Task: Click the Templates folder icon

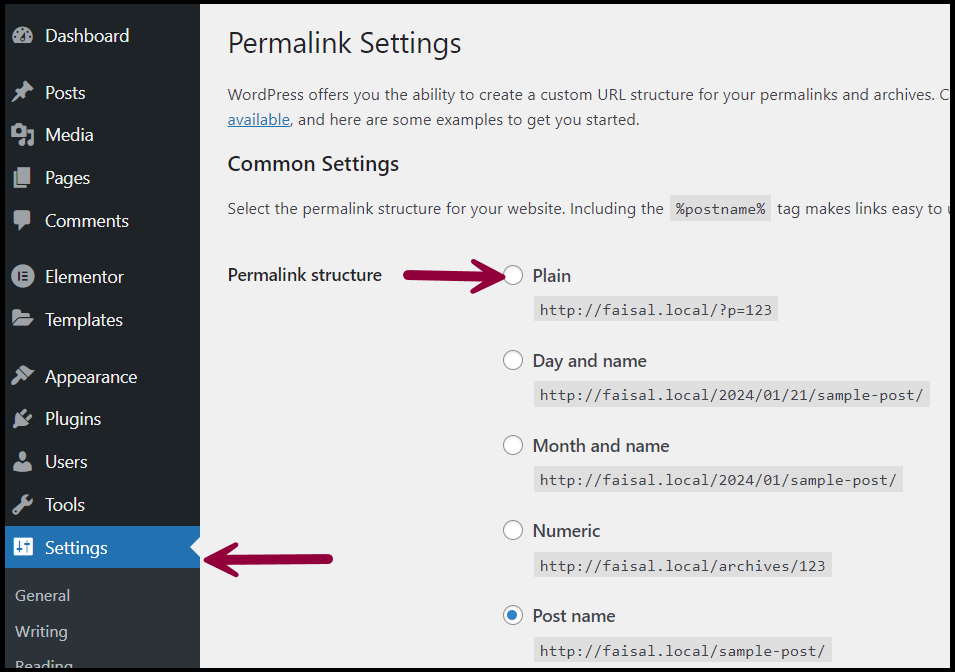Action: point(22,320)
